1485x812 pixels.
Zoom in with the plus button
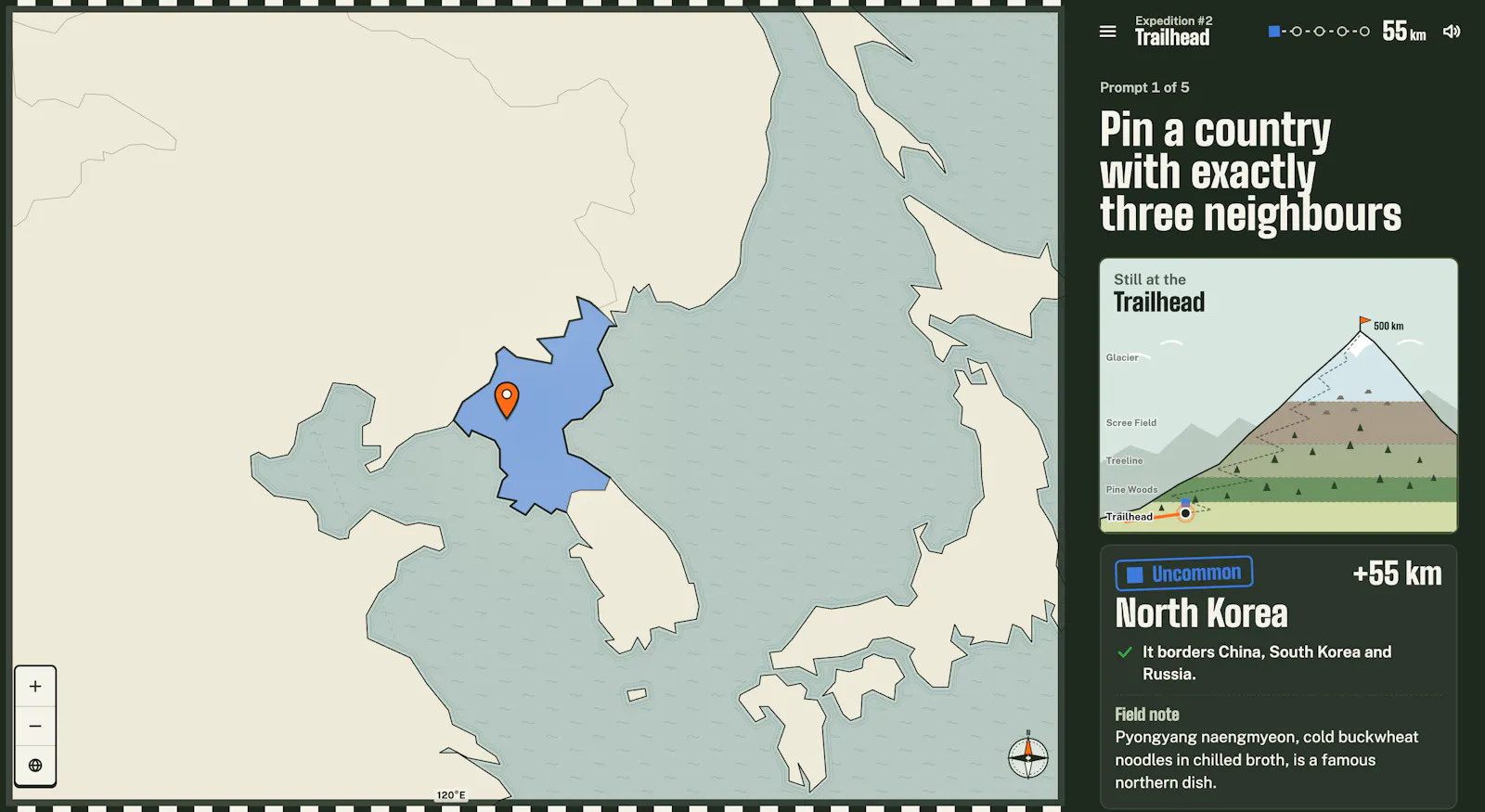tap(35, 687)
